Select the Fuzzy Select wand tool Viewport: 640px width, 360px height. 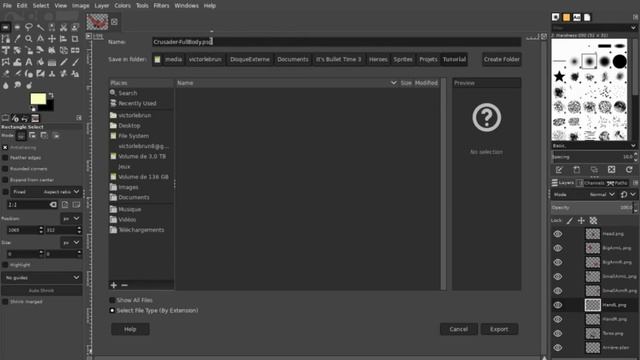[40, 27]
